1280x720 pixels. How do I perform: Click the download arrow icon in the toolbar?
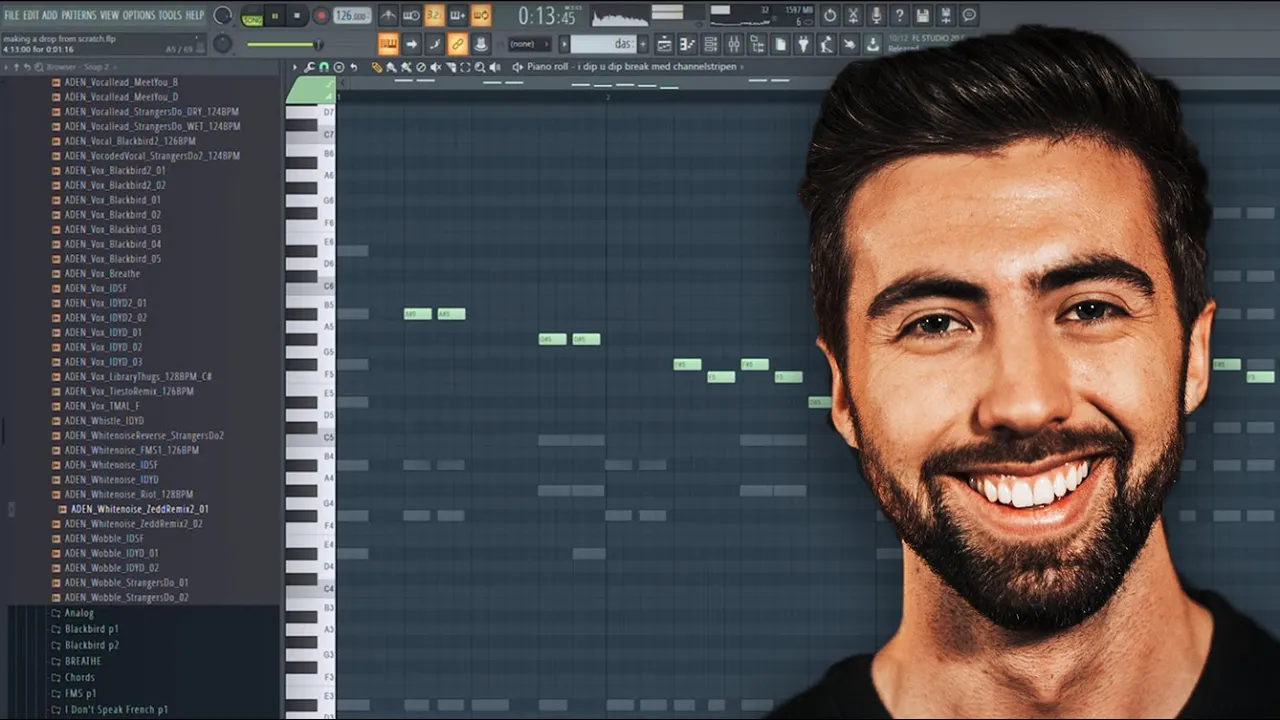873,44
